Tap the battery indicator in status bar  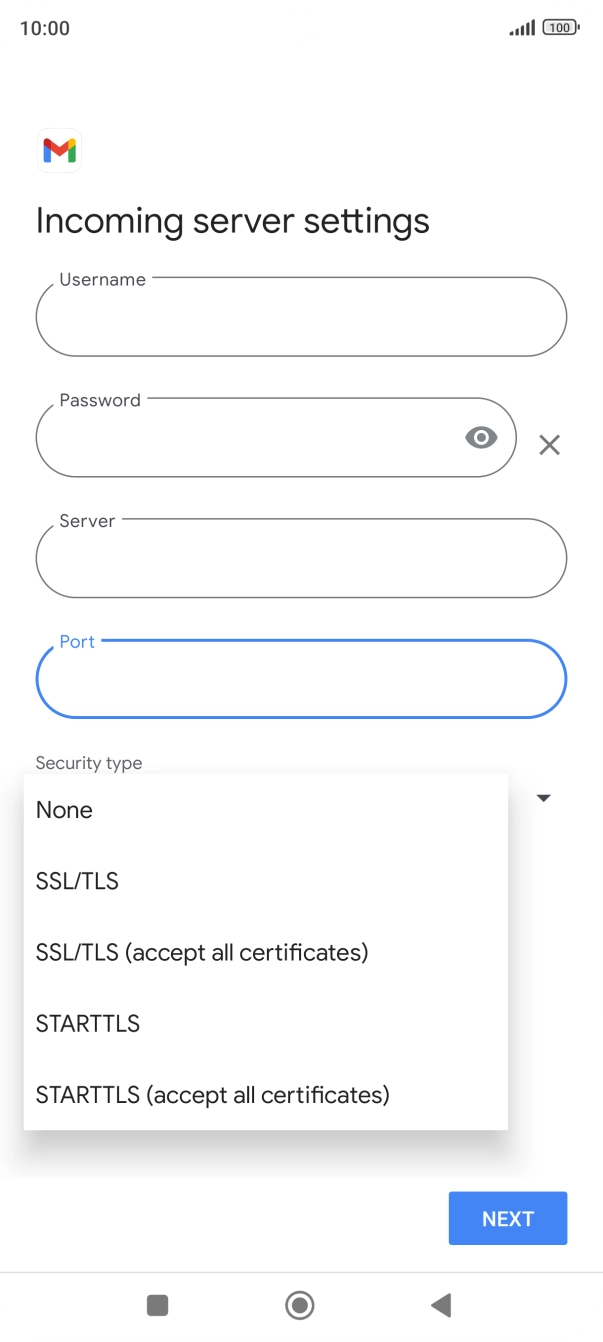pos(560,28)
